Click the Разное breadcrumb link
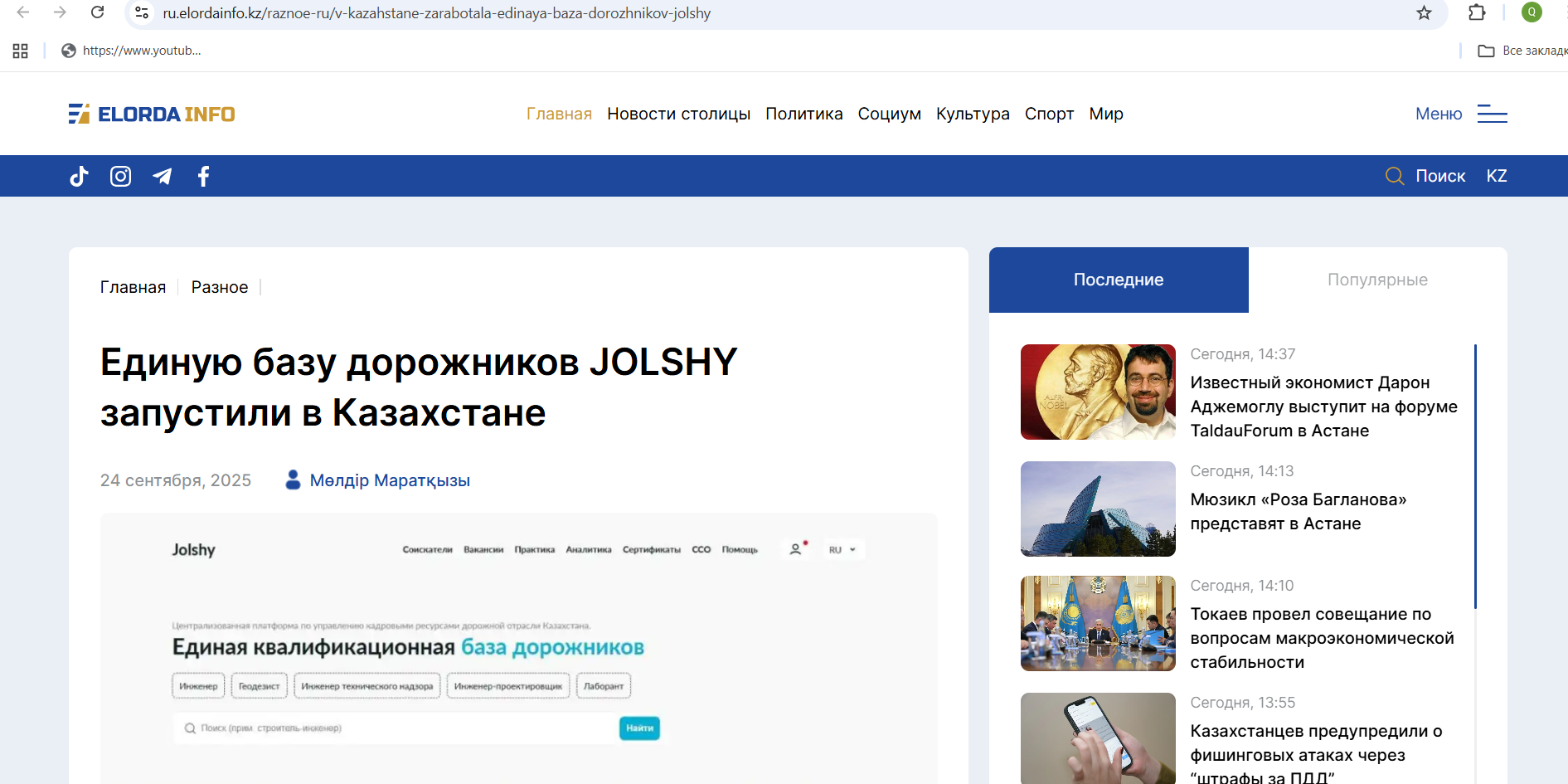This screenshot has width=1568, height=784. pyautogui.click(x=219, y=287)
